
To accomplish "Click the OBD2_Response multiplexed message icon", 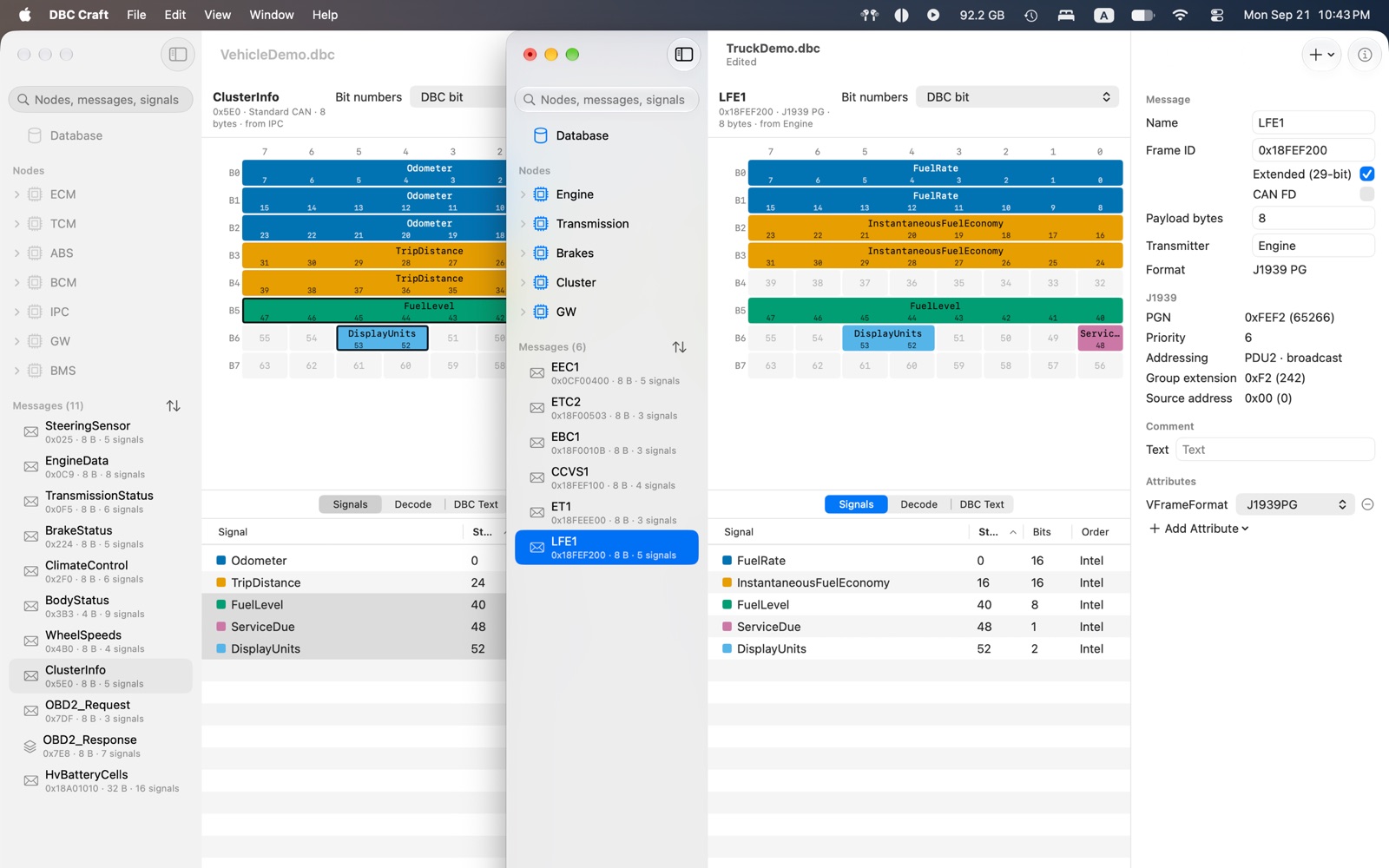I will (x=30, y=746).
